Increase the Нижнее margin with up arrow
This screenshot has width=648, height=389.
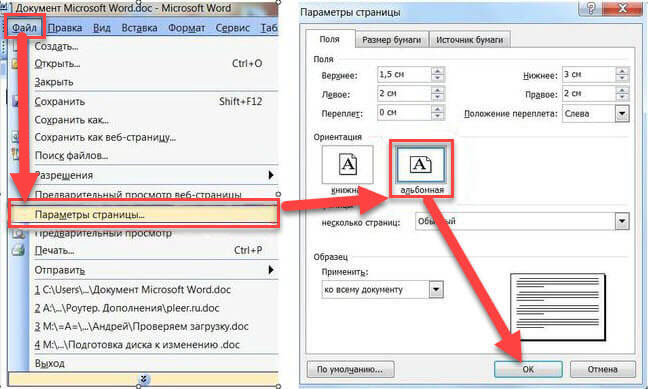pos(622,71)
